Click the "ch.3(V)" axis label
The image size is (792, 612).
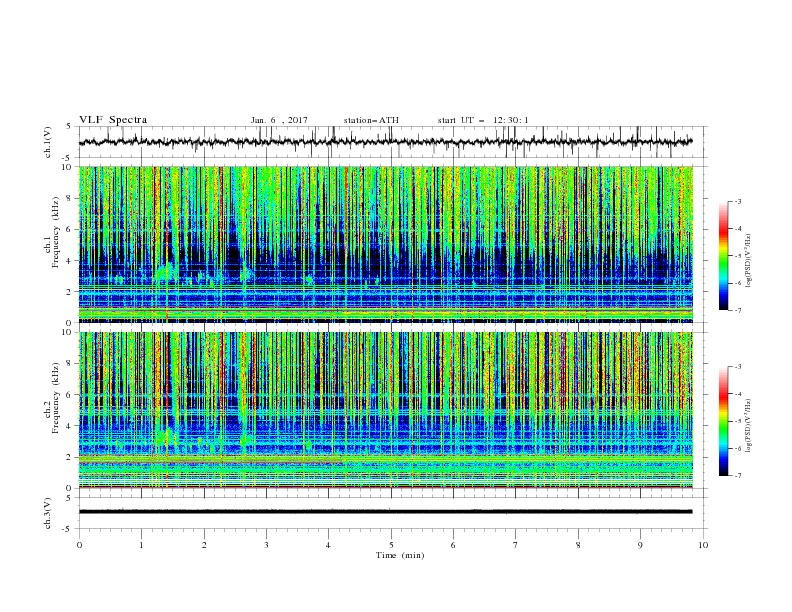tap(48, 513)
